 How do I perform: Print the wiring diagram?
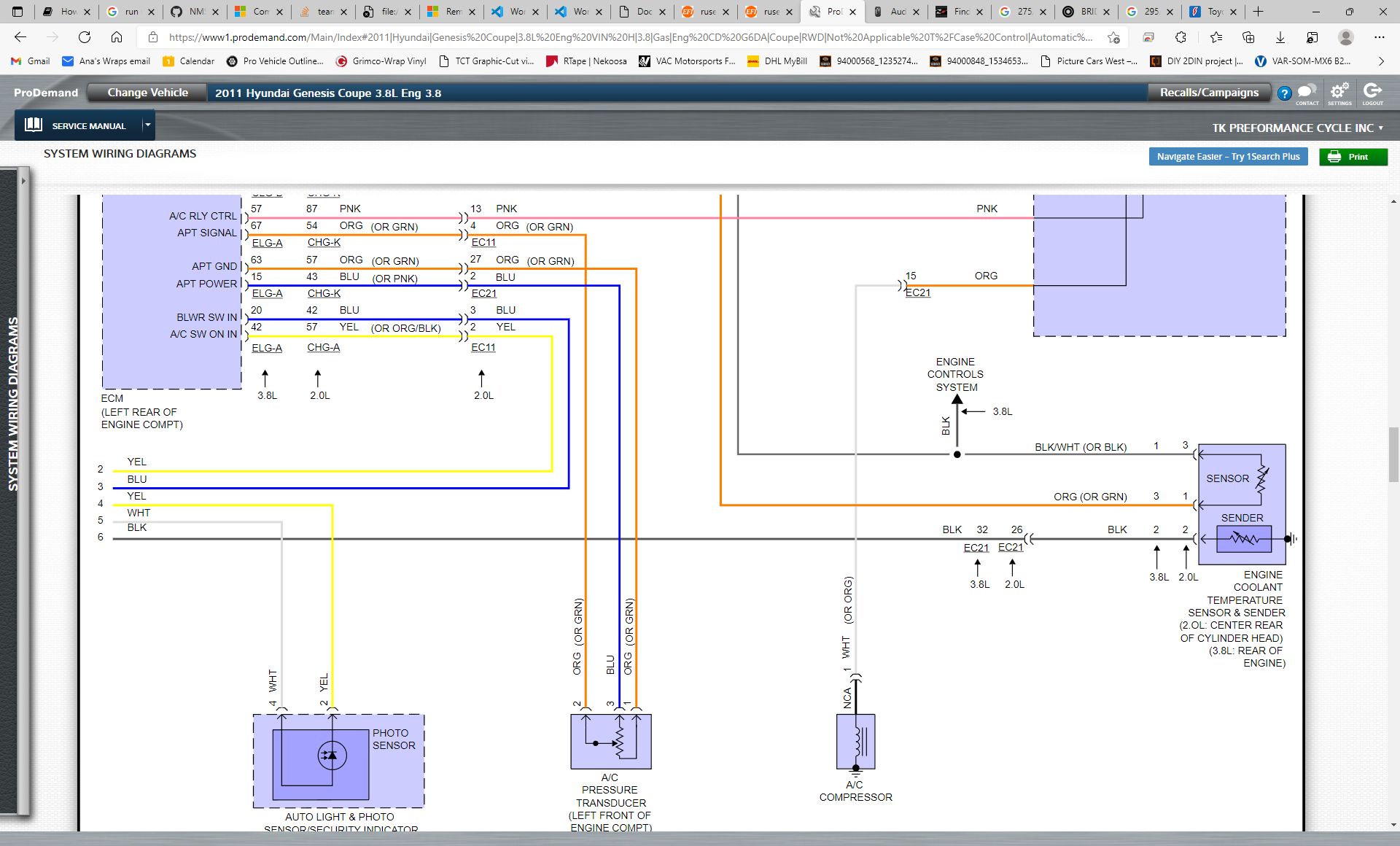click(x=1353, y=157)
